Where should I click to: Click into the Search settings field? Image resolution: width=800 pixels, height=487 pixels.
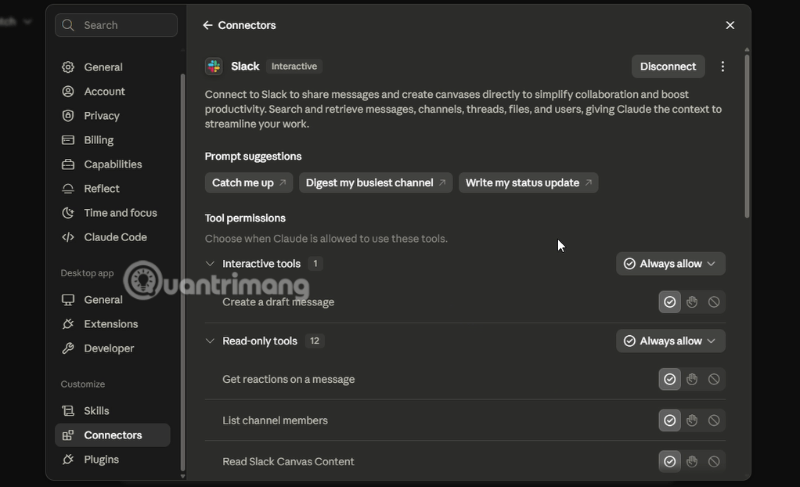116,25
